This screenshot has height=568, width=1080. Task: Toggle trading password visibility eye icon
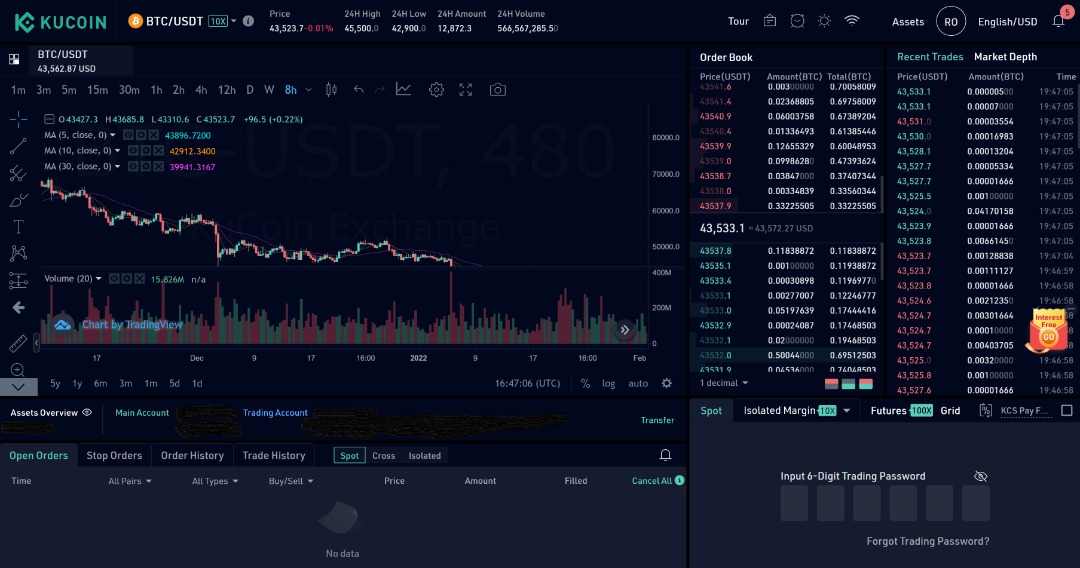[980, 477]
